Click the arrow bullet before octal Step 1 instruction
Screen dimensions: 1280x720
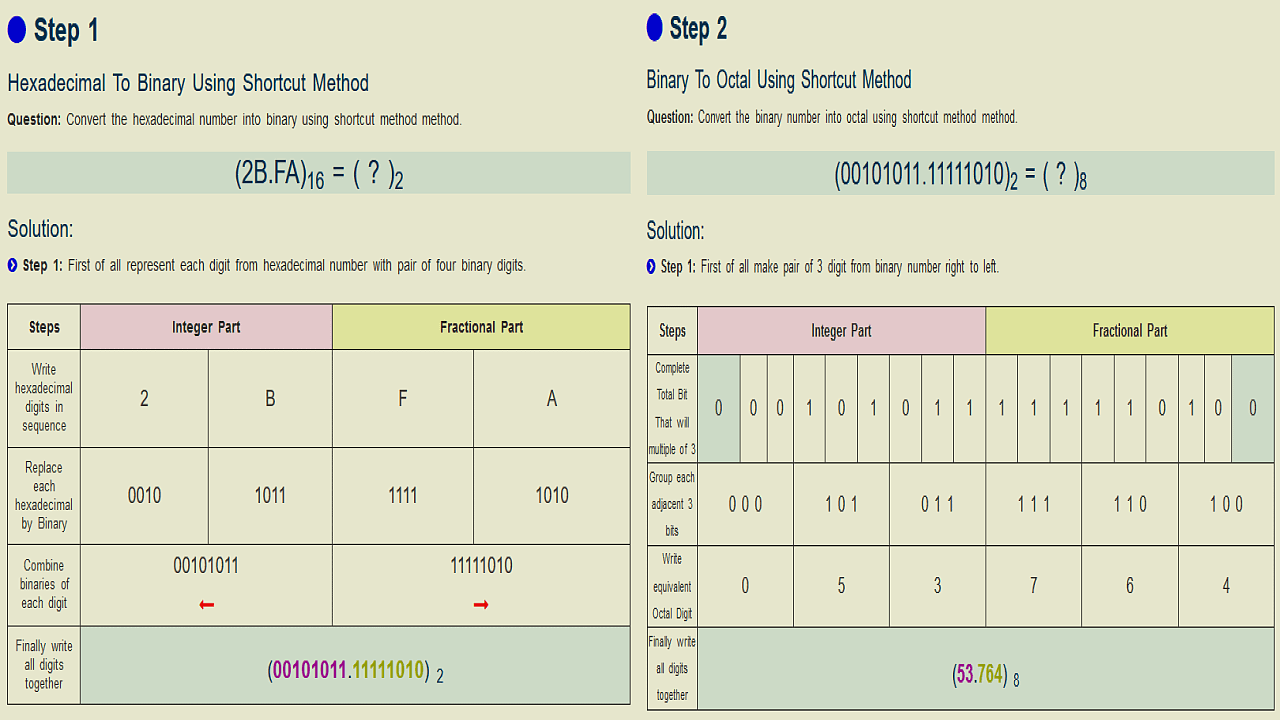pyautogui.click(x=652, y=267)
